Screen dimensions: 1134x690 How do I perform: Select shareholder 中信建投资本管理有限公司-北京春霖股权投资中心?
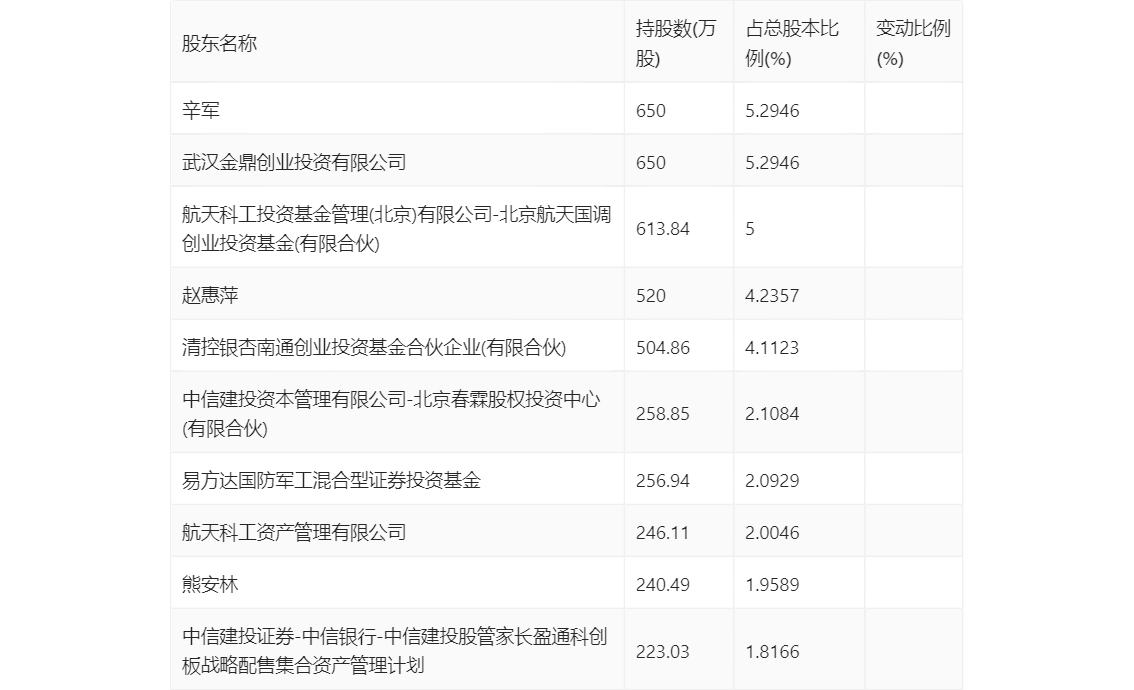tap(391, 414)
